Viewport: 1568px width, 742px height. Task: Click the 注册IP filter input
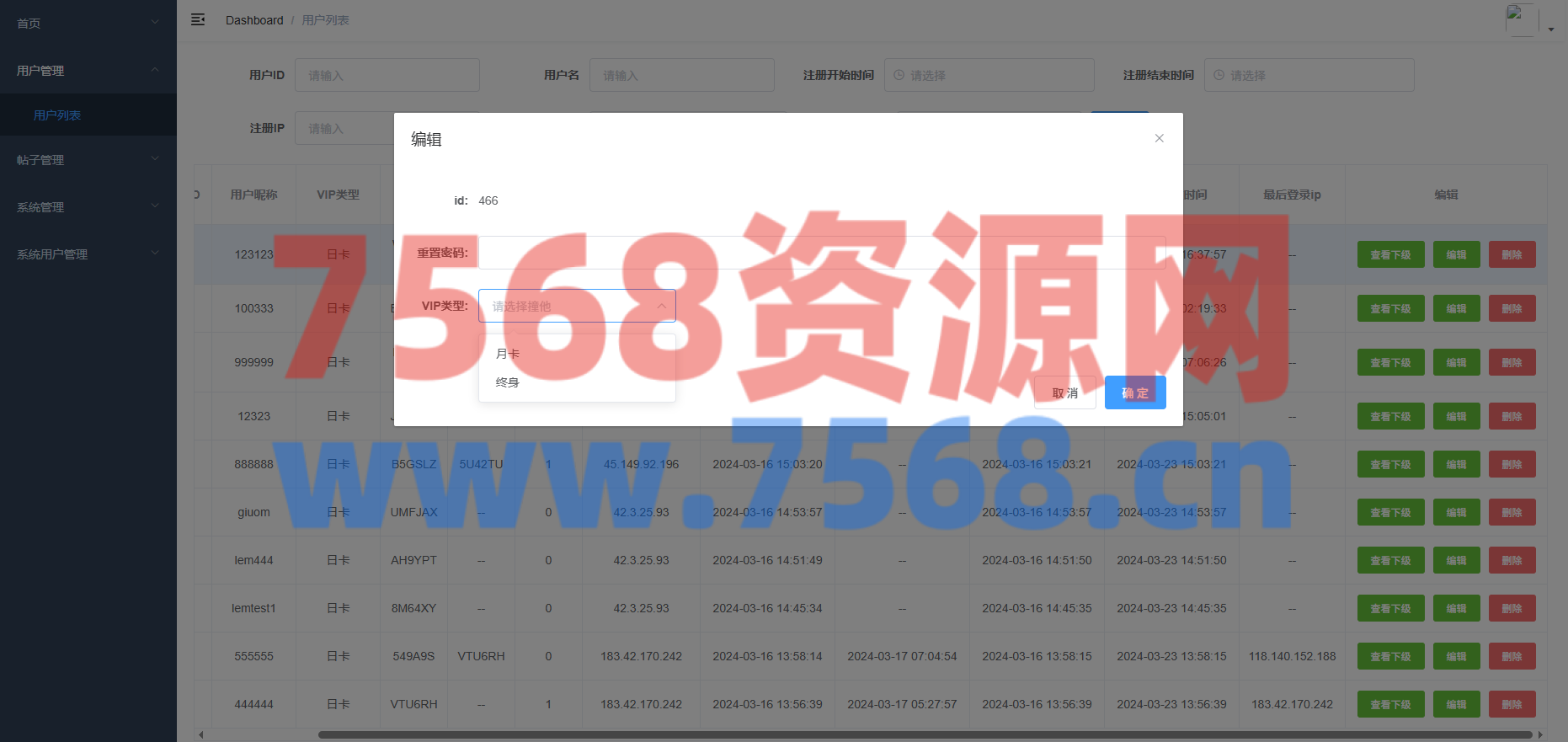344,128
